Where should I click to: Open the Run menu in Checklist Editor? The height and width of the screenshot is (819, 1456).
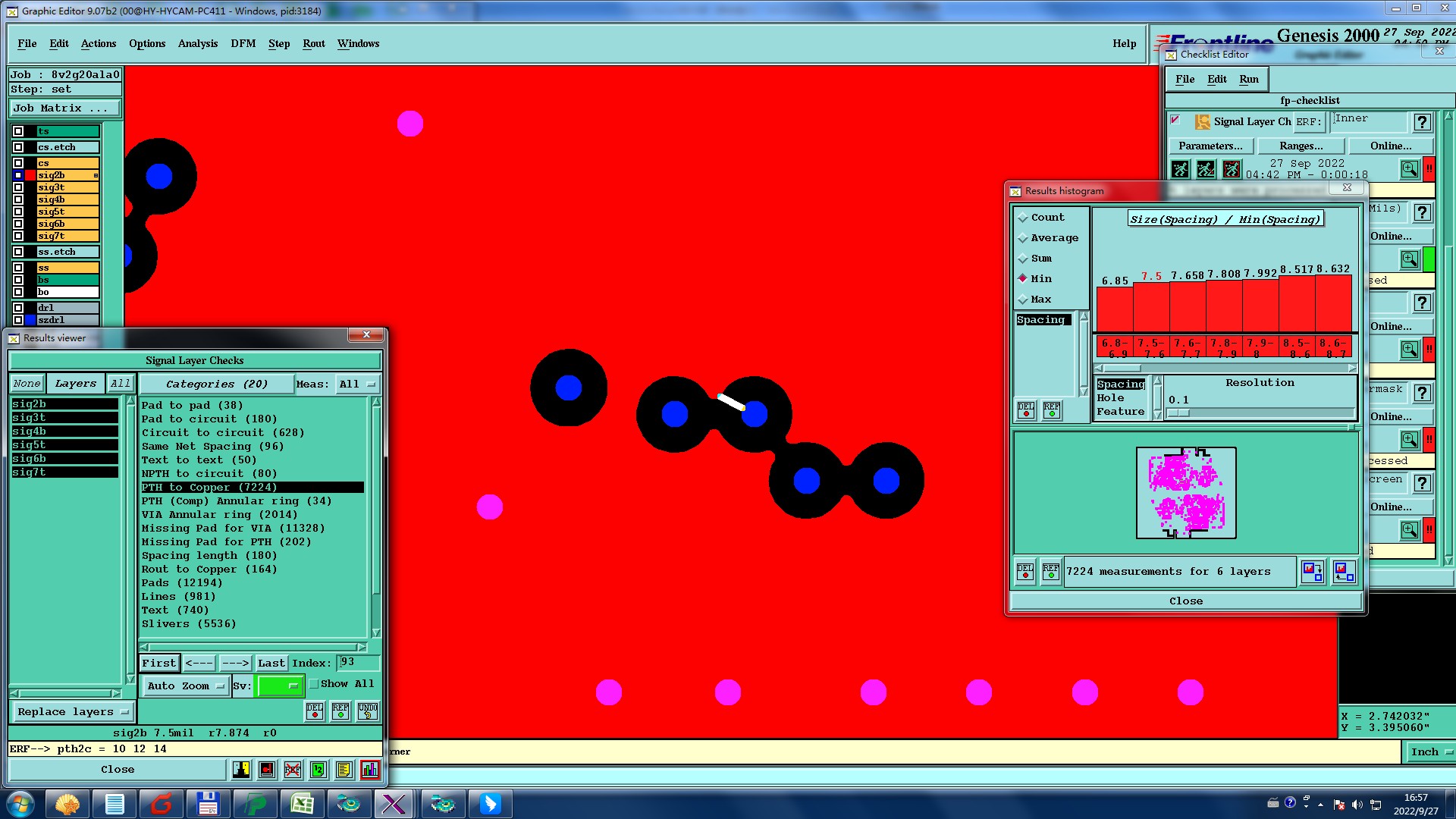tap(1249, 80)
